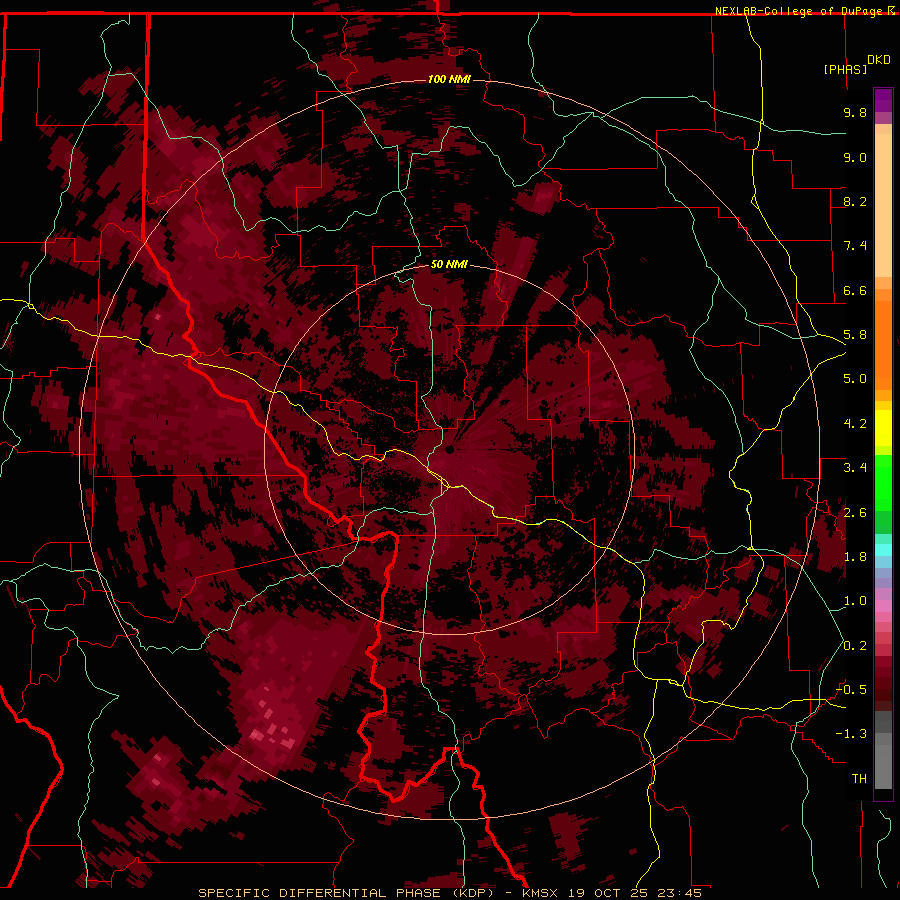Pick the bright green band on the color scale
This screenshot has height=900, width=900.
[x=883, y=482]
